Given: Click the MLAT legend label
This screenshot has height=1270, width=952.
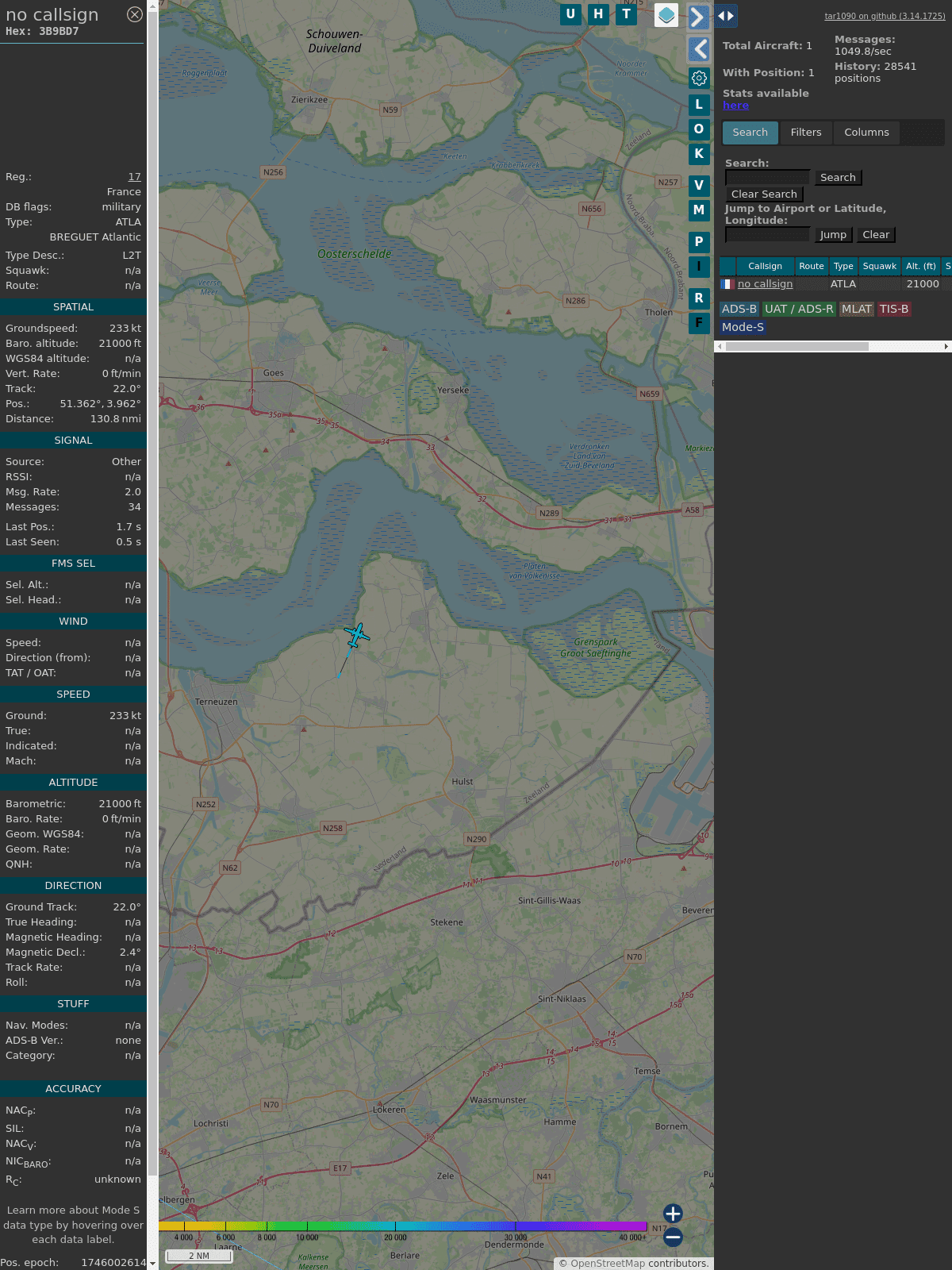Looking at the screenshot, I should (x=857, y=310).
